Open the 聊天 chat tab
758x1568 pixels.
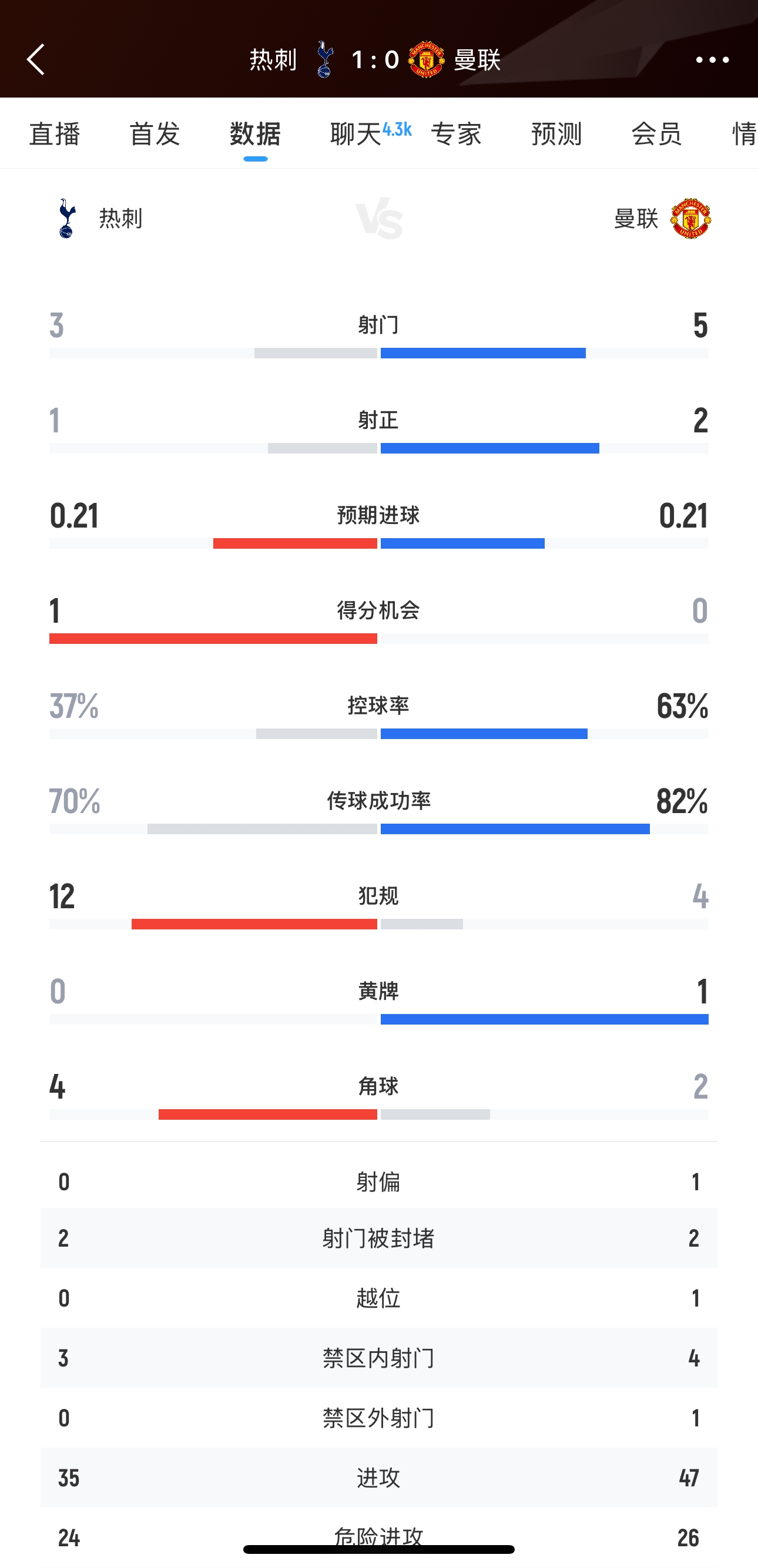357,133
